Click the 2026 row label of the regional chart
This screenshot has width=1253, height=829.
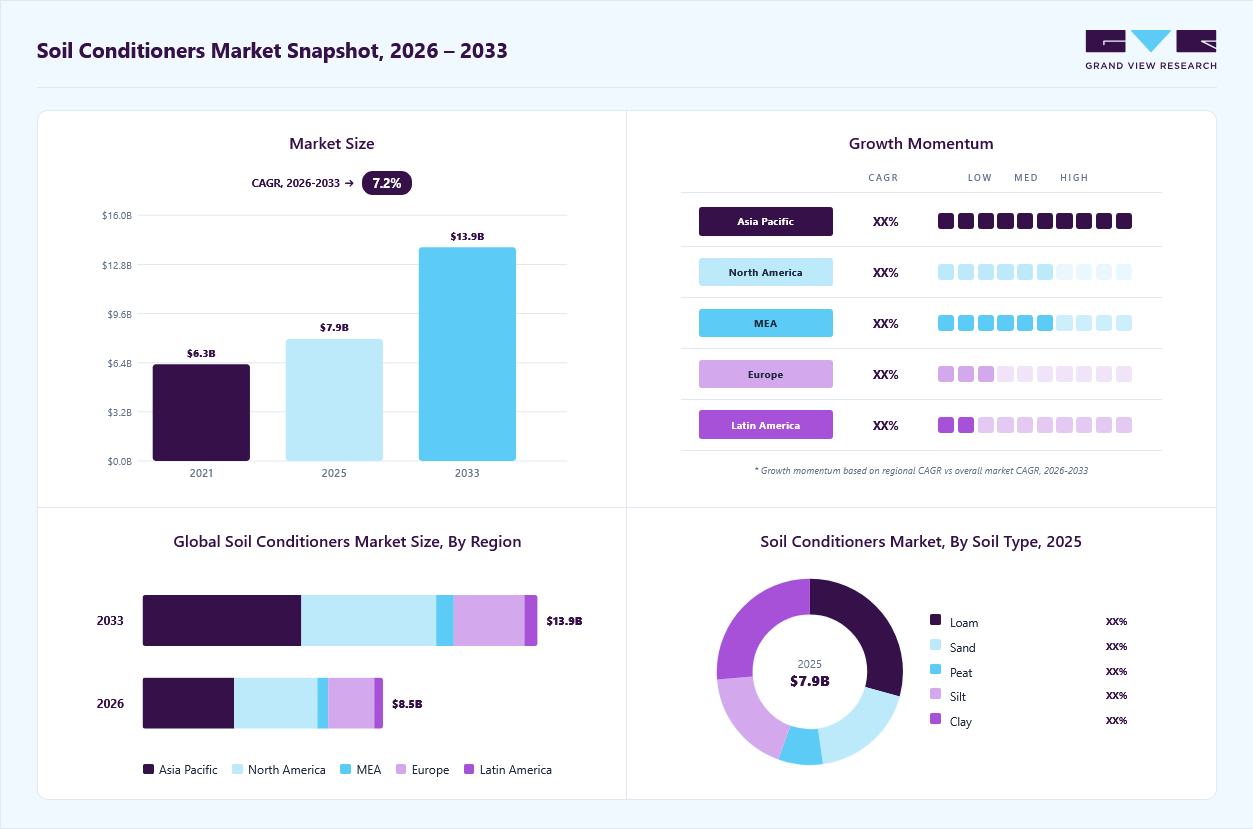110,704
